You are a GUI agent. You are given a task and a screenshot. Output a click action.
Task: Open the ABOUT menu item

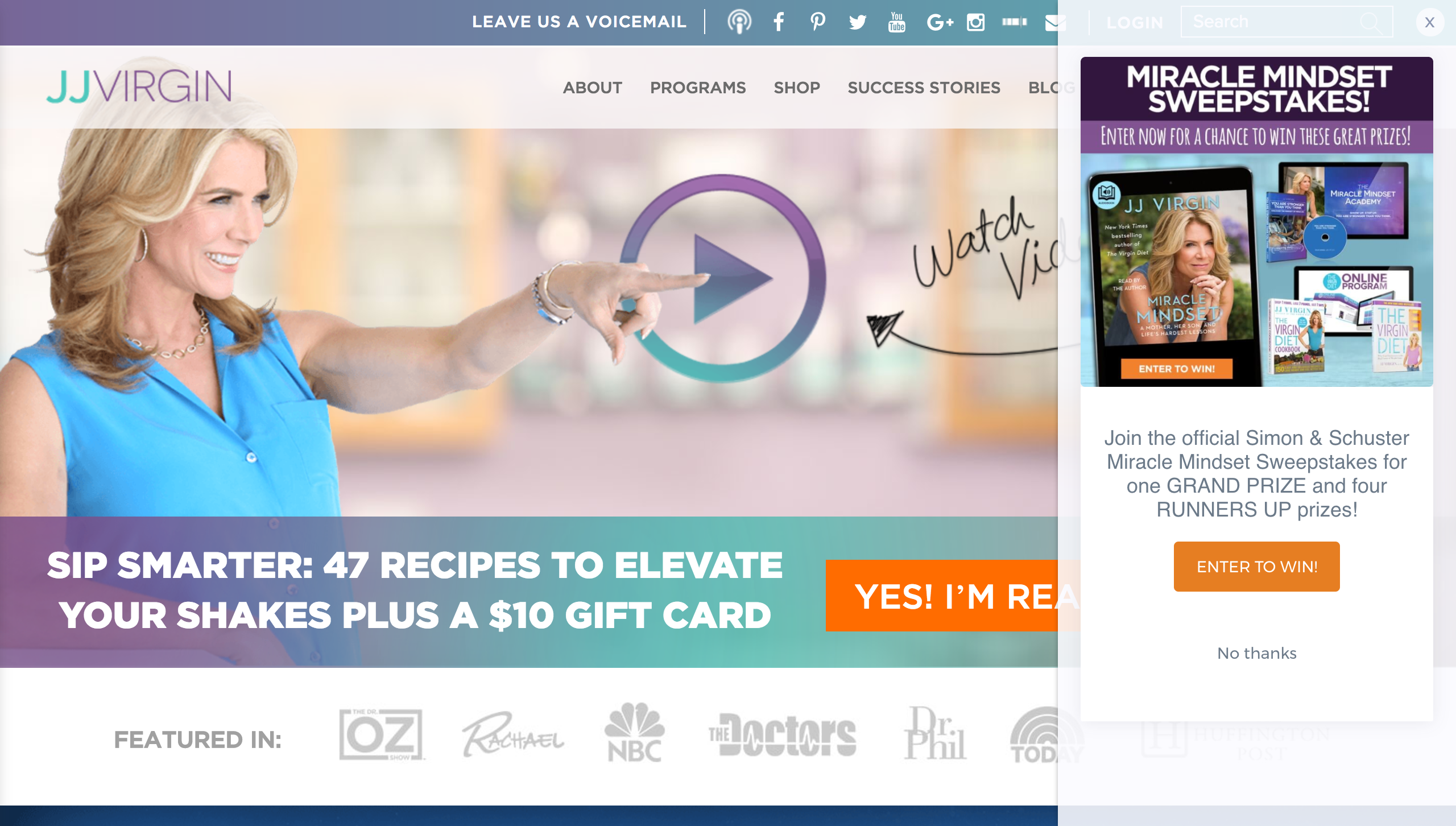click(x=593, y=88)
